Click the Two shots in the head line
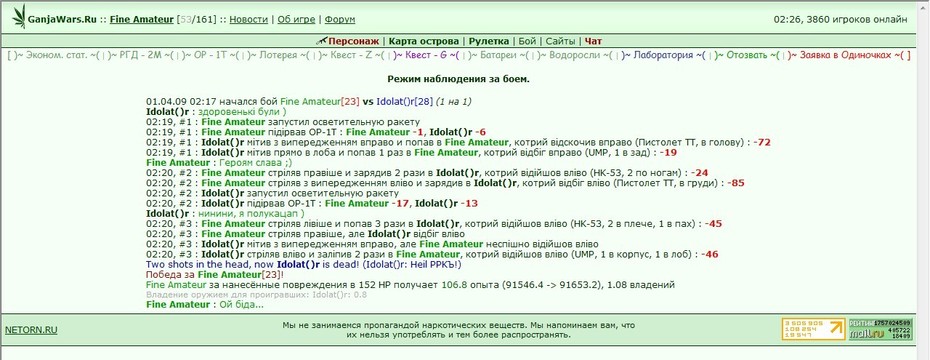The height and width of the screenshot is (360, 930). [x=303, y=265]
